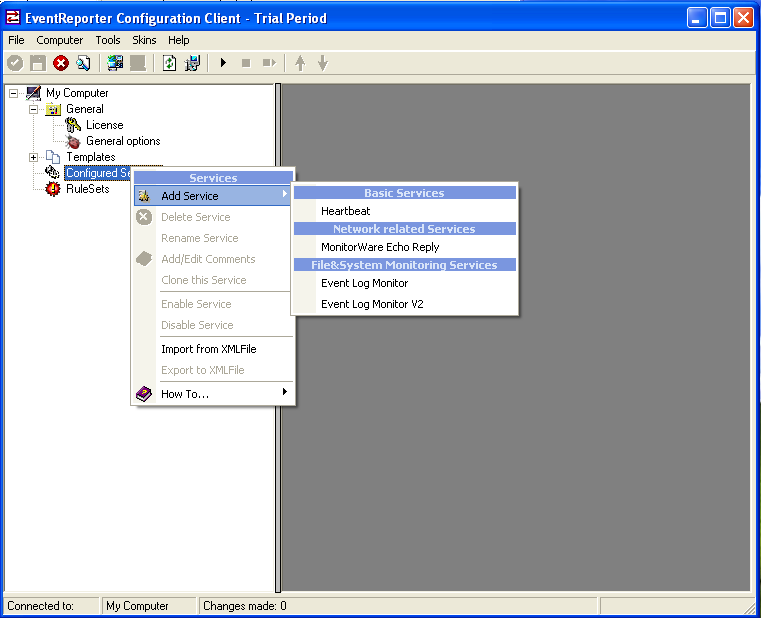Click the move up arrow icon
Viewport: 761px width, 618px height.
(300, 63)
